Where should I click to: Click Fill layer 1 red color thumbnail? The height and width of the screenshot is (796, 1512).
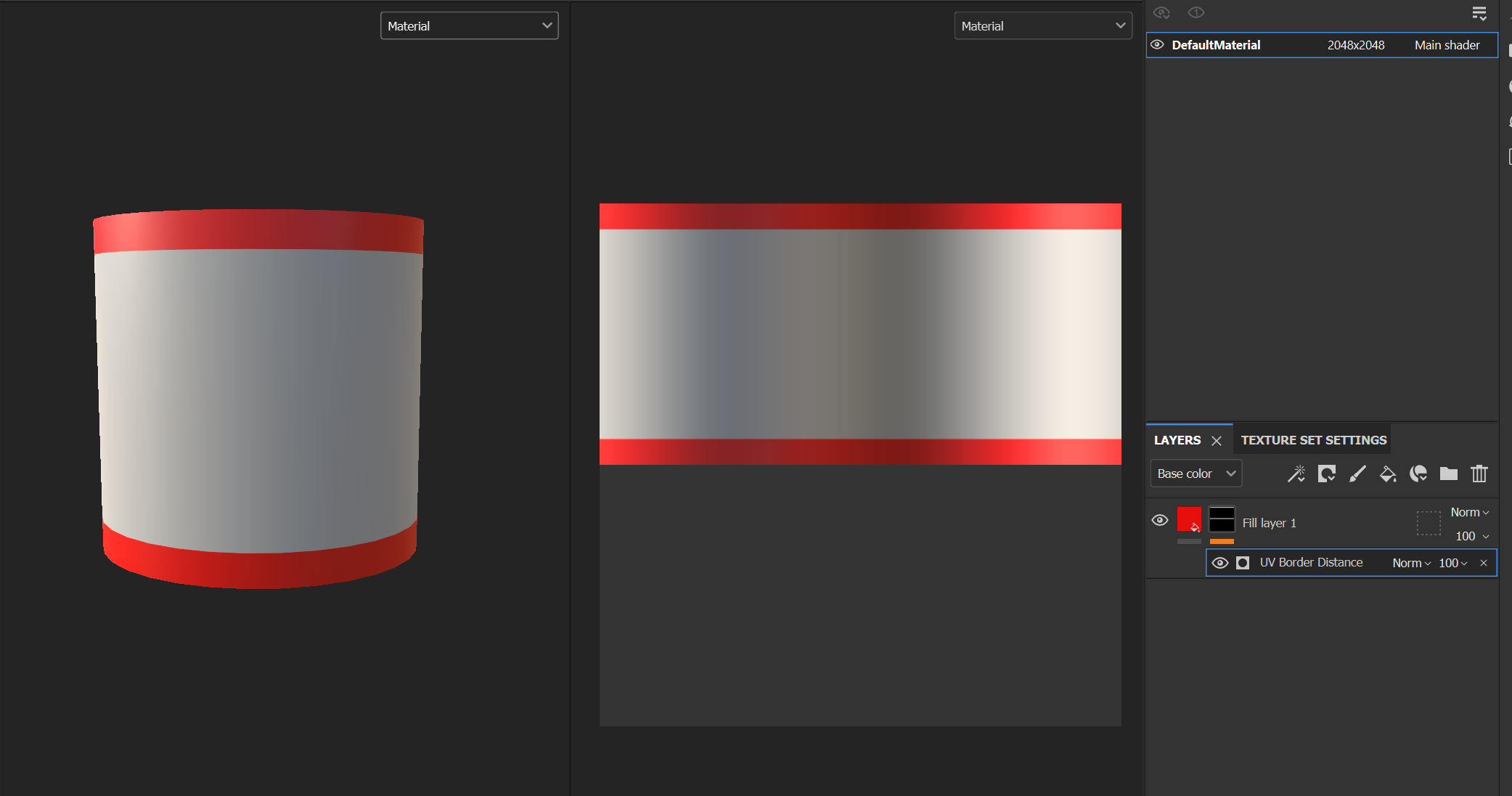tap(1189, 519)
